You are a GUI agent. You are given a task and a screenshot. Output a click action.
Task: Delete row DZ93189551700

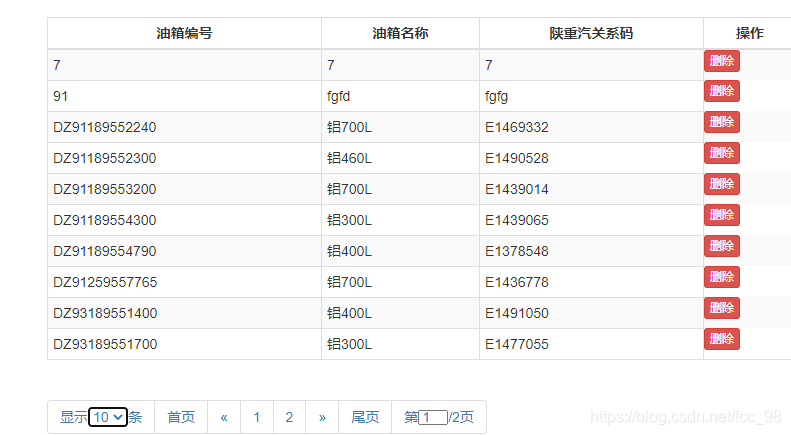coord(721,340)
